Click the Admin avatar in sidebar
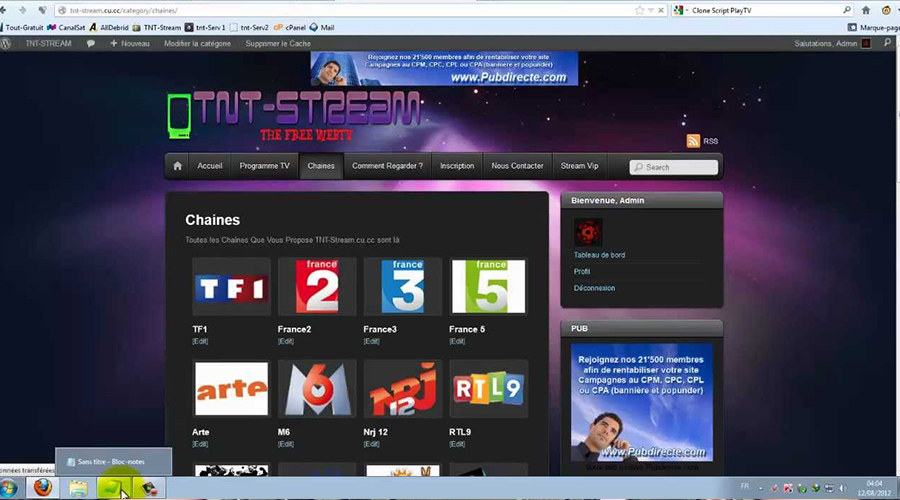Image resolution: width=900 pixels, height=500 pixels. coord(588,232)
